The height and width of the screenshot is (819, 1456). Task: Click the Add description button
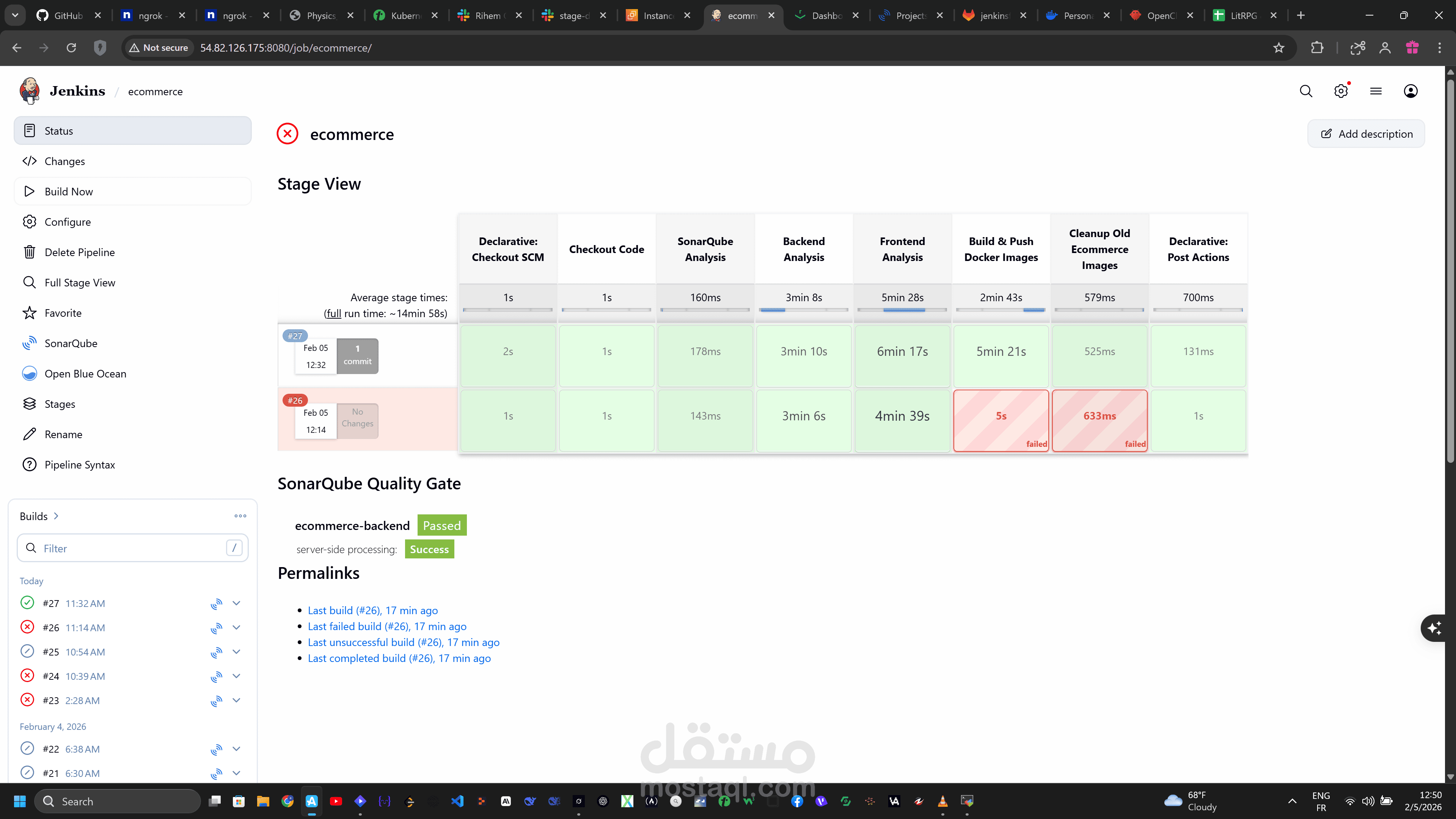1366,134
